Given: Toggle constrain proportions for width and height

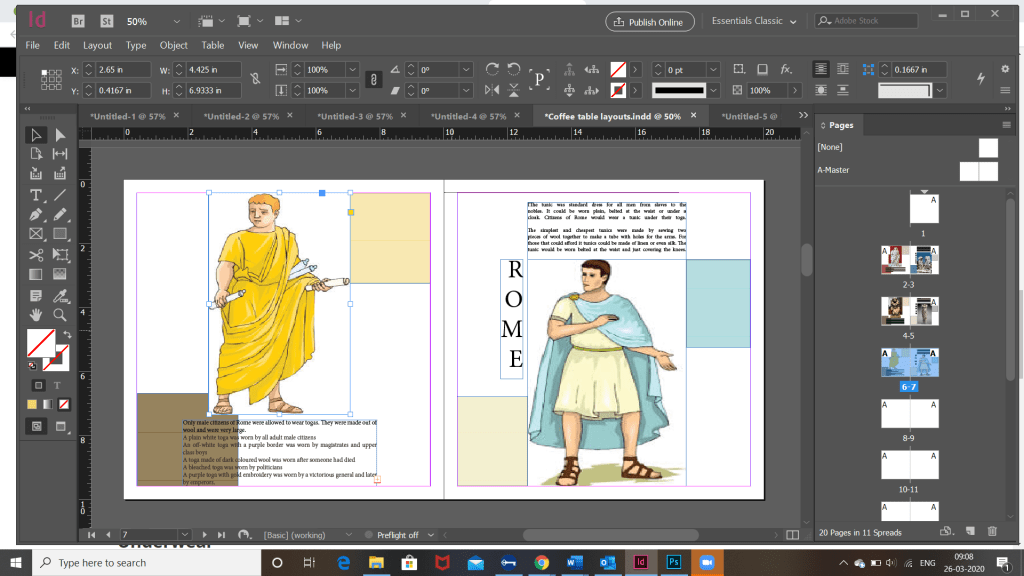Looking at the screenshot, I should tap(255, 79).
